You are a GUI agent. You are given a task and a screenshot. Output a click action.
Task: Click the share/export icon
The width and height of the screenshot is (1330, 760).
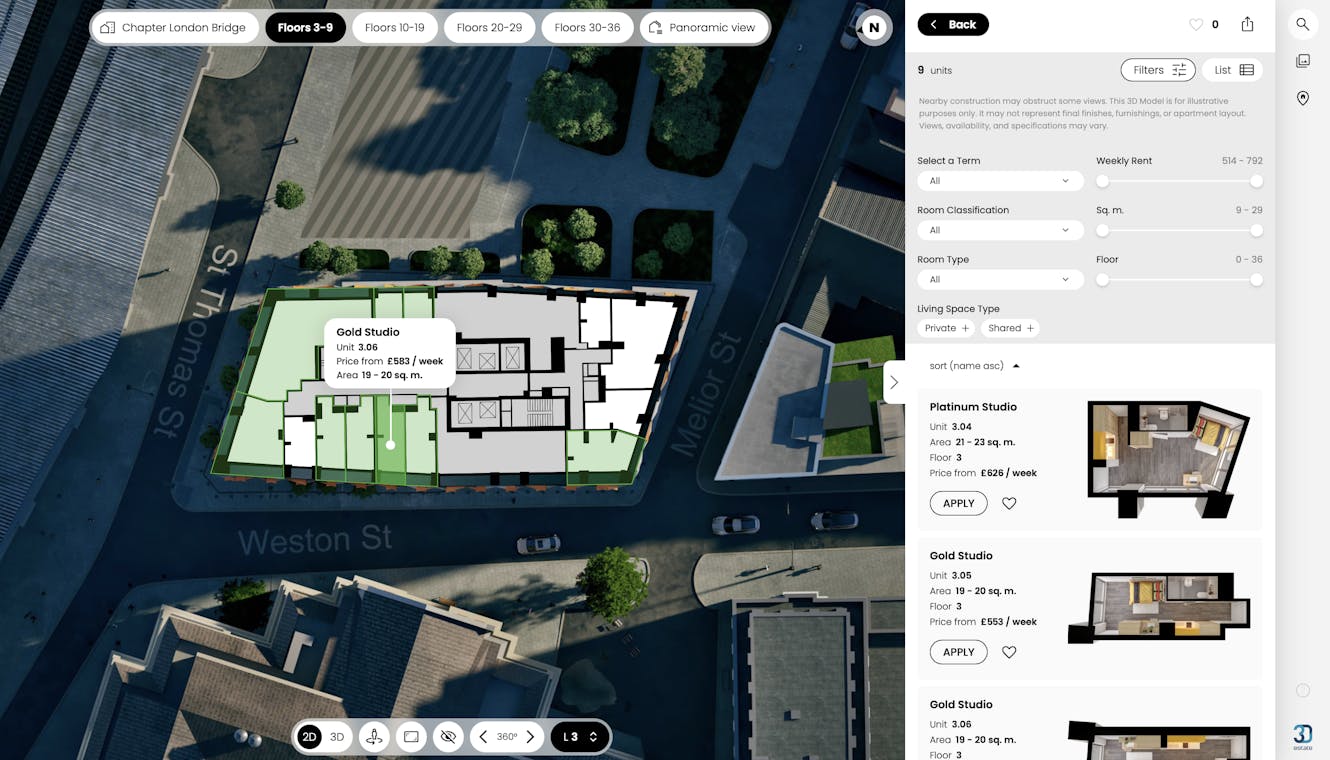pos(1248,24)
